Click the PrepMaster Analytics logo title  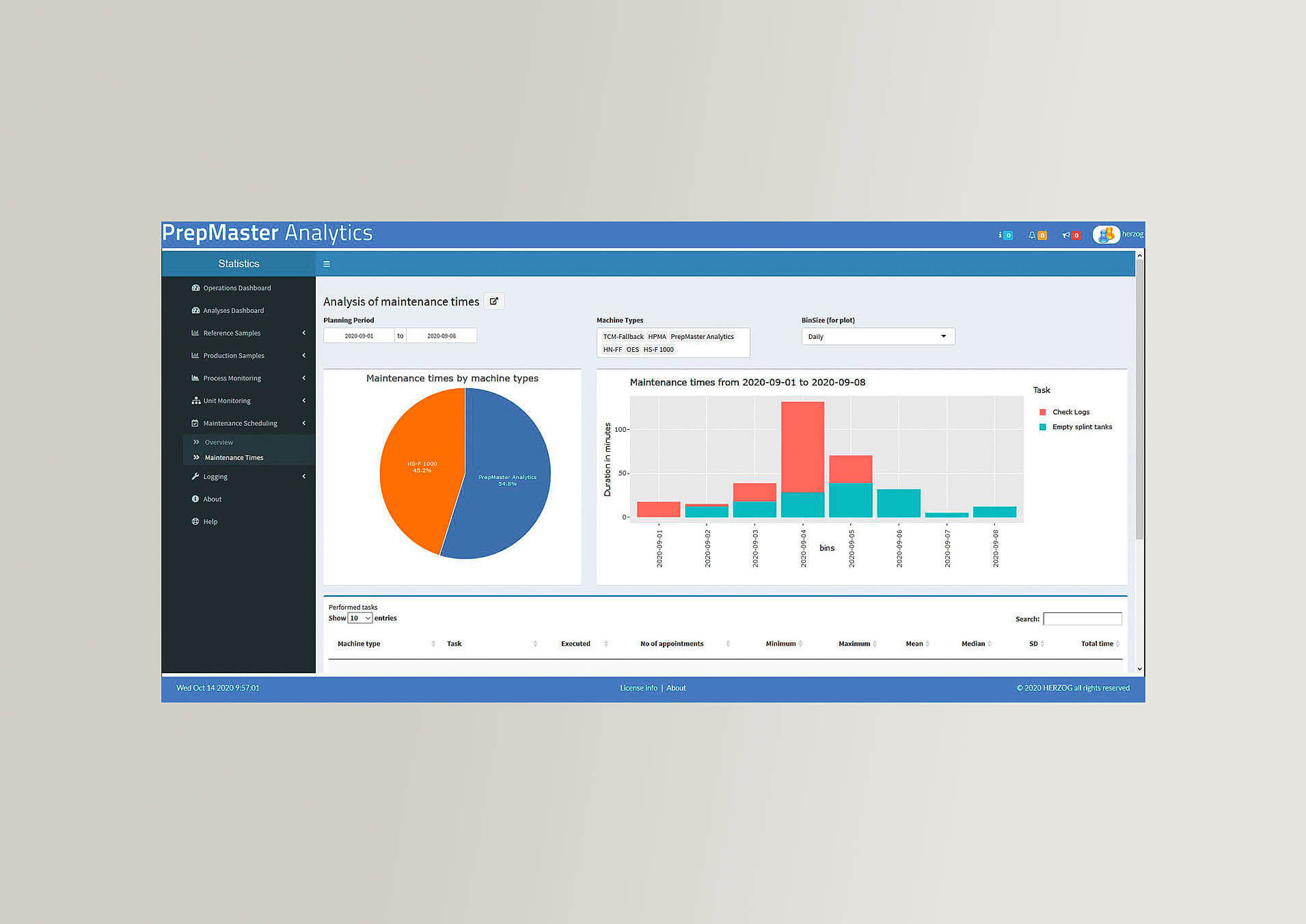267,233
